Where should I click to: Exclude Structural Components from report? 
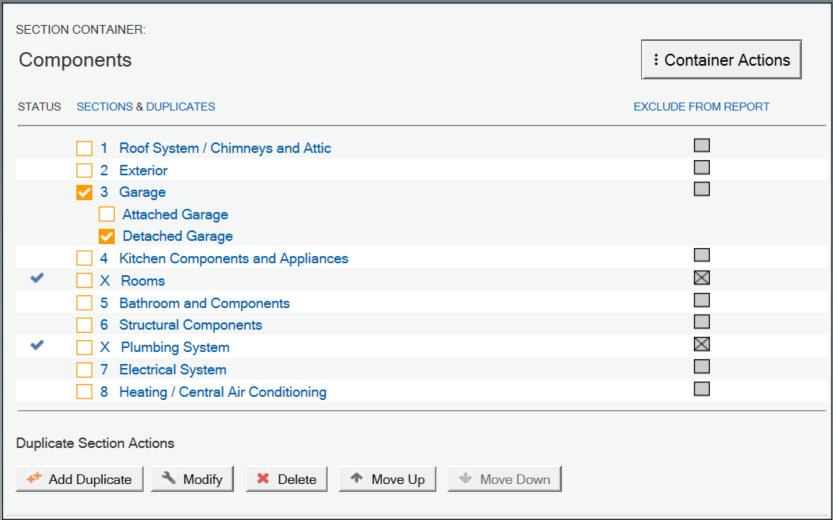tap(702, 322)
